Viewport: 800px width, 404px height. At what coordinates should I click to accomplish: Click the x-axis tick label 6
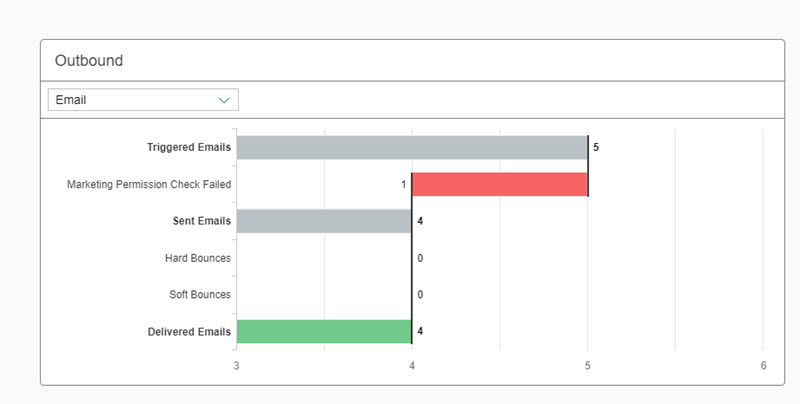763,365
